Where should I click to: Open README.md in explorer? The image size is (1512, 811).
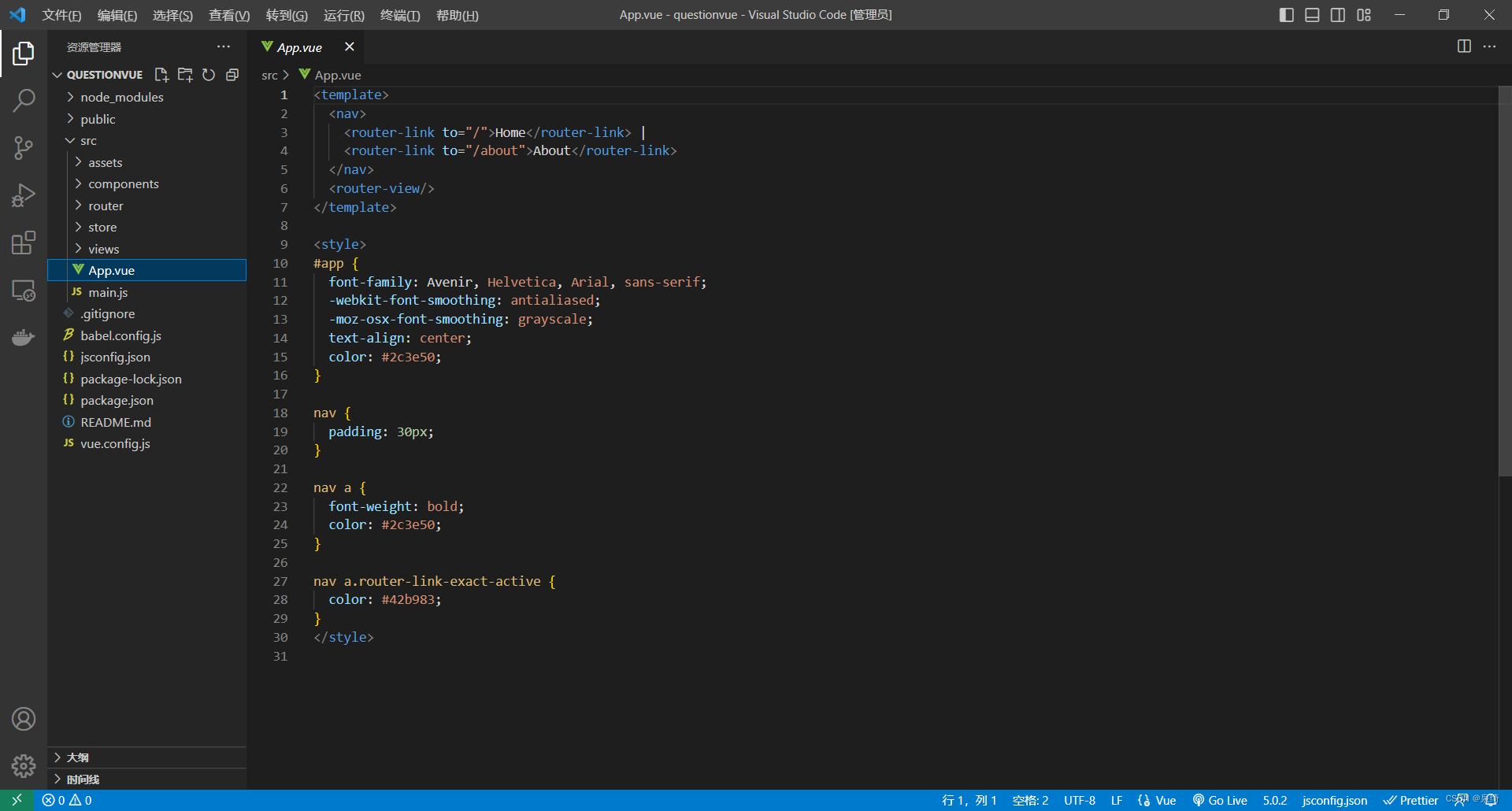tap(146, 422)
